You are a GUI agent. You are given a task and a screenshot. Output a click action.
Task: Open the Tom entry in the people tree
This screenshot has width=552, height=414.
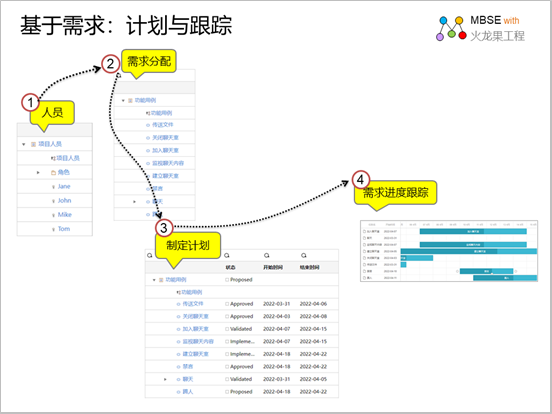(x=64, y=229)
